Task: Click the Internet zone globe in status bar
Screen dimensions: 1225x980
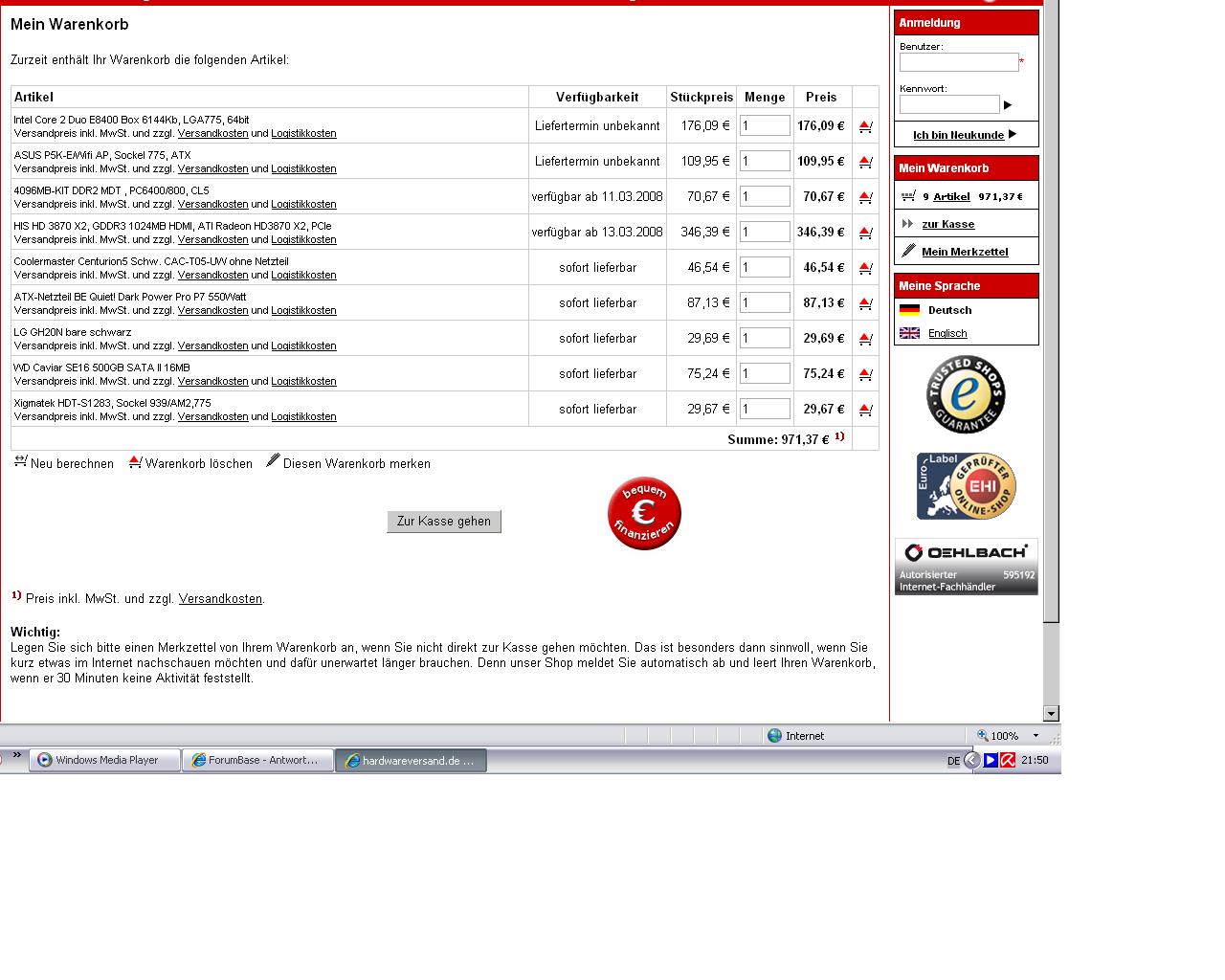Action: point(775,735)
